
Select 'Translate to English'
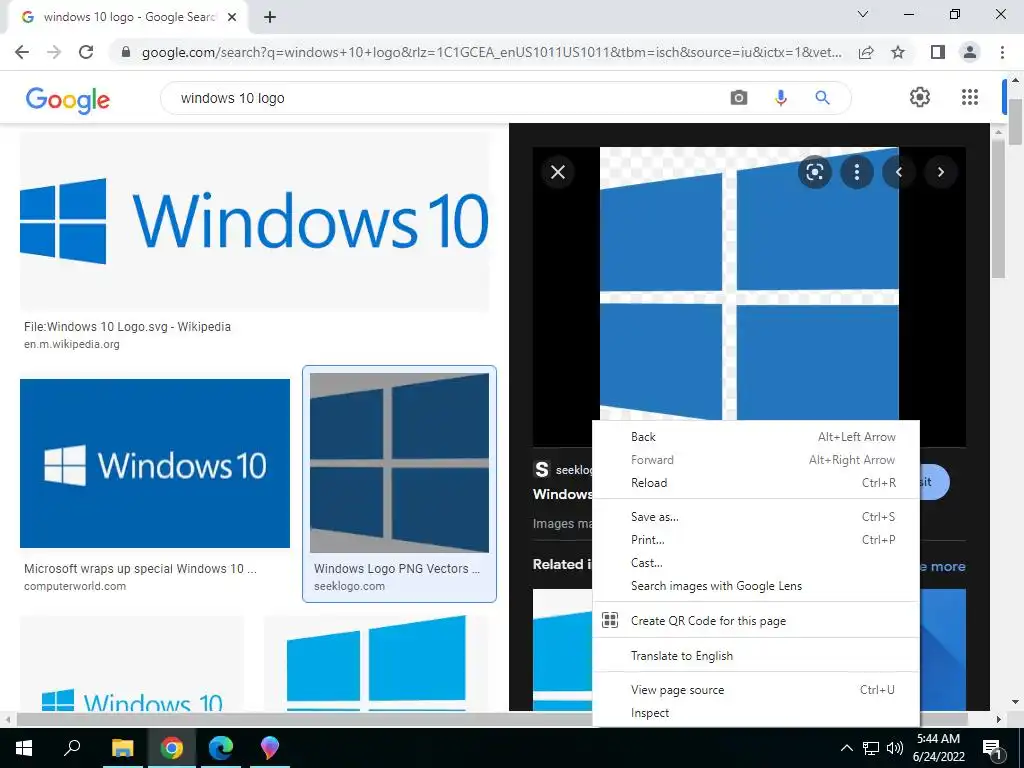click(x=756, y=656)
